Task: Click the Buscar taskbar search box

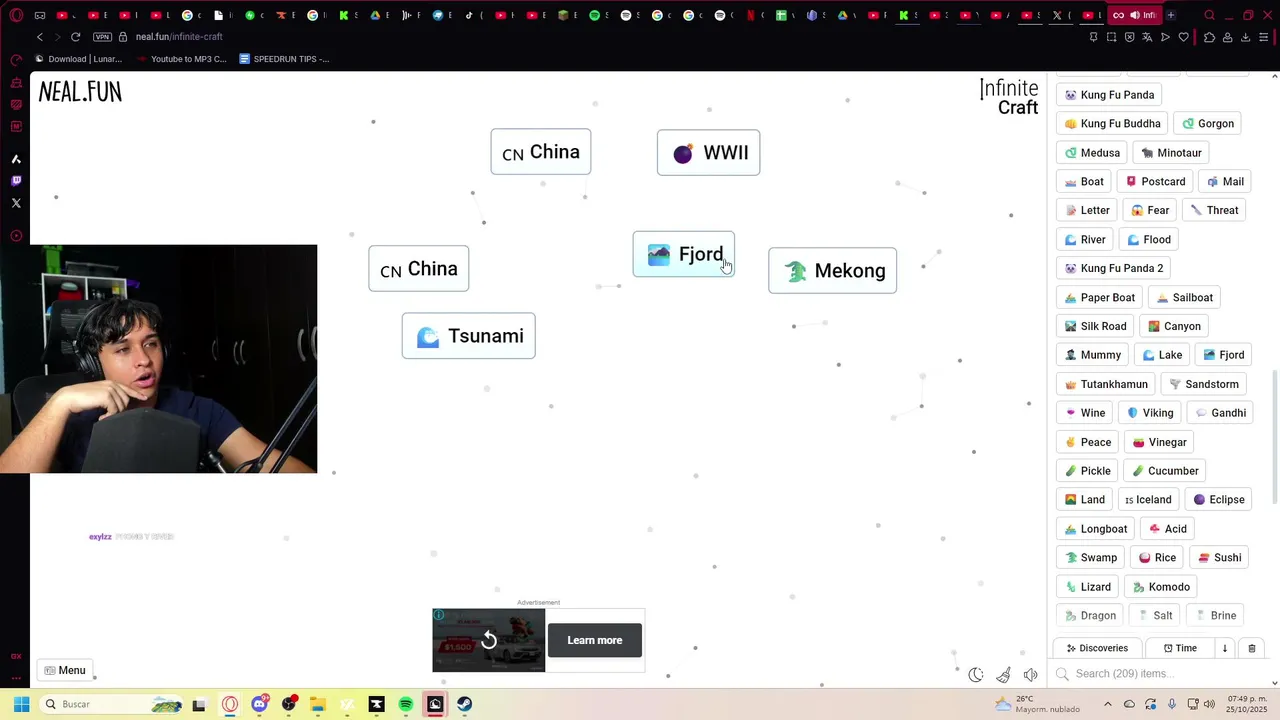Action: pyautogui.click(x=113, y=704)
